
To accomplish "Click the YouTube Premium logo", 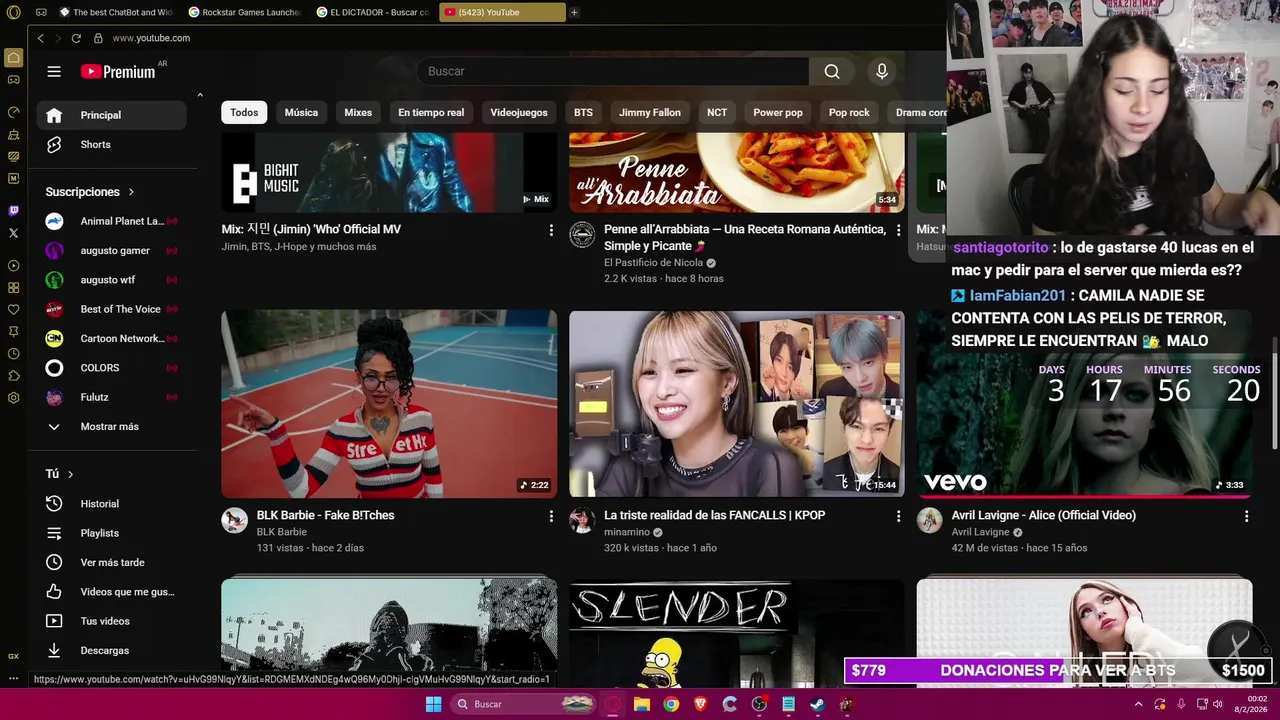I will point(118,71).
